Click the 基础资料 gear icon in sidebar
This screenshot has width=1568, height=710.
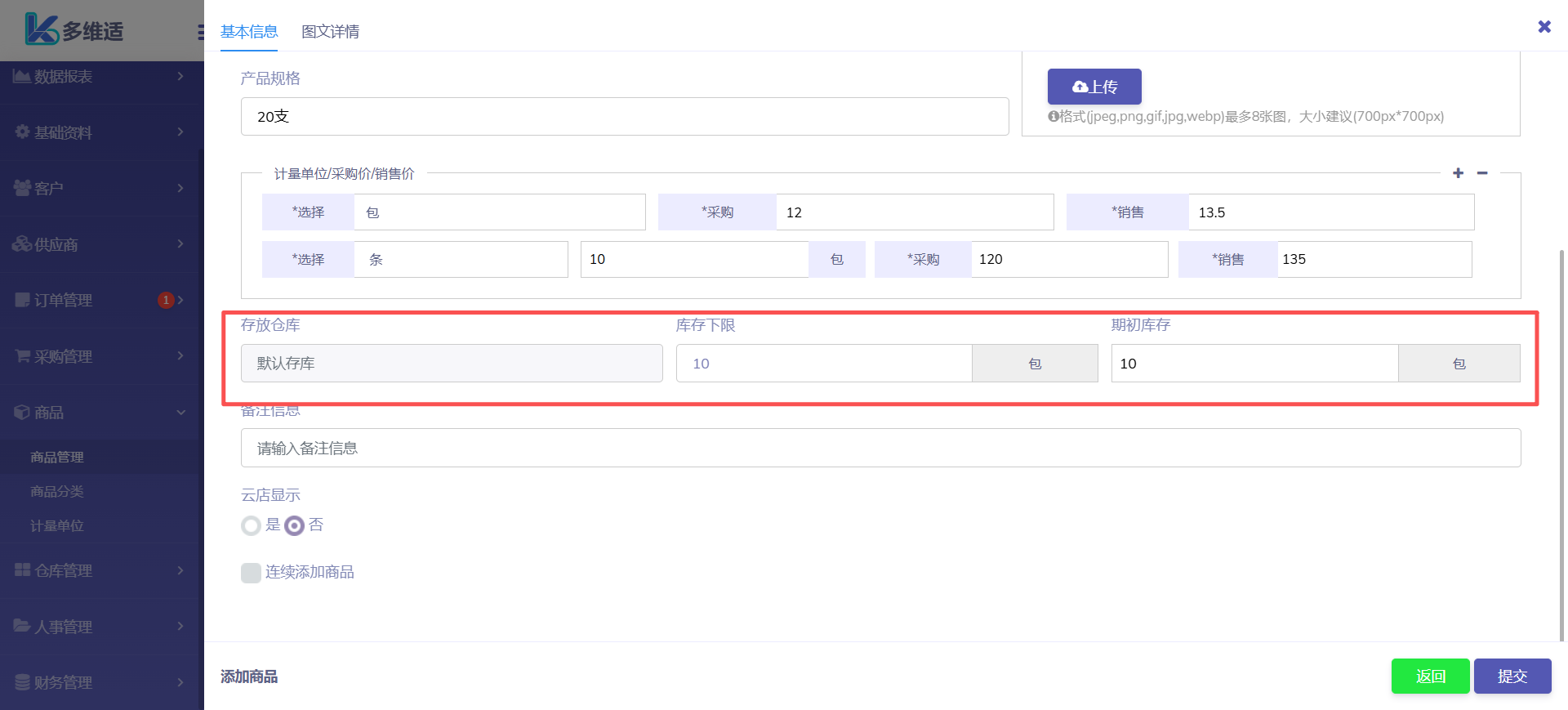pos(22,132)
